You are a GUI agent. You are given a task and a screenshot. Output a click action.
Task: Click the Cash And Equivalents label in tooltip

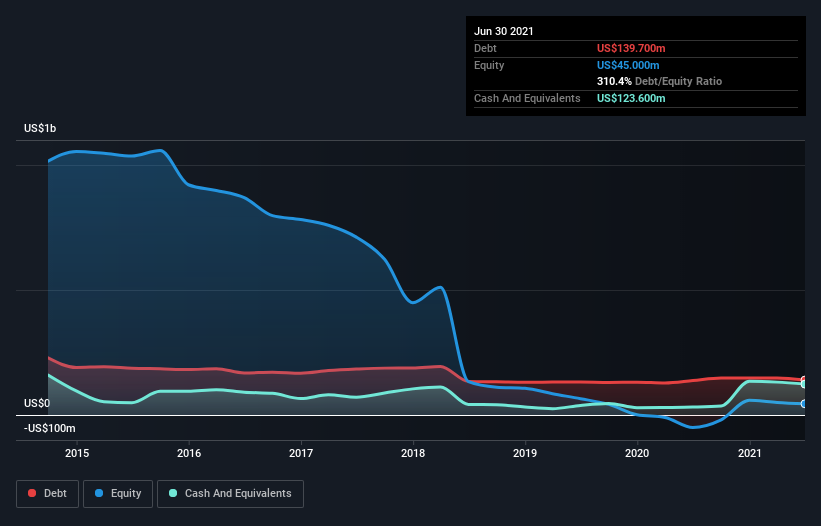[x=527, y=98]
